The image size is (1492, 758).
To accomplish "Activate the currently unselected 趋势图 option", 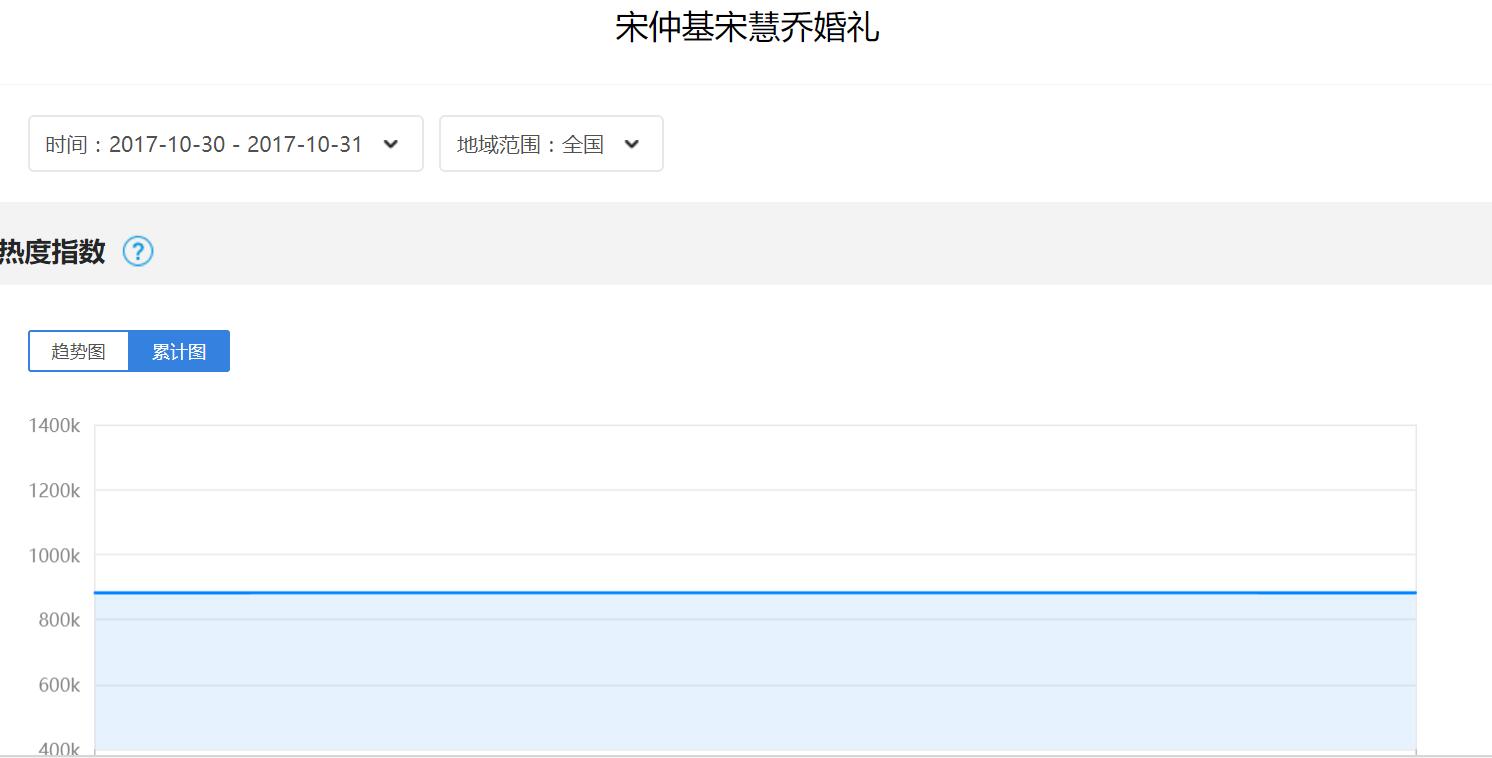I will [x=78, y=350].
